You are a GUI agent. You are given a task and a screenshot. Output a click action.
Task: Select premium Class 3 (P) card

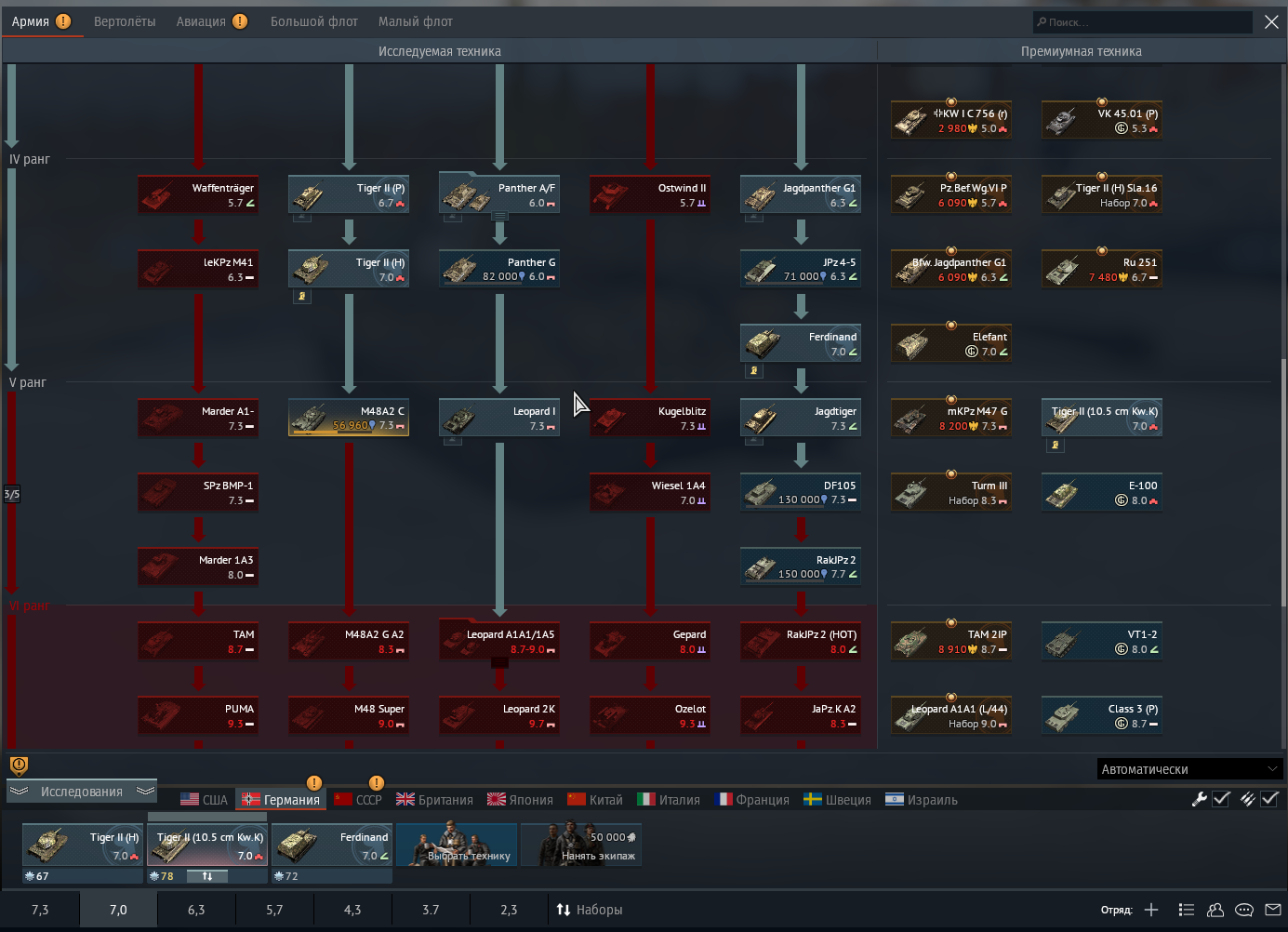(1102, 715)
